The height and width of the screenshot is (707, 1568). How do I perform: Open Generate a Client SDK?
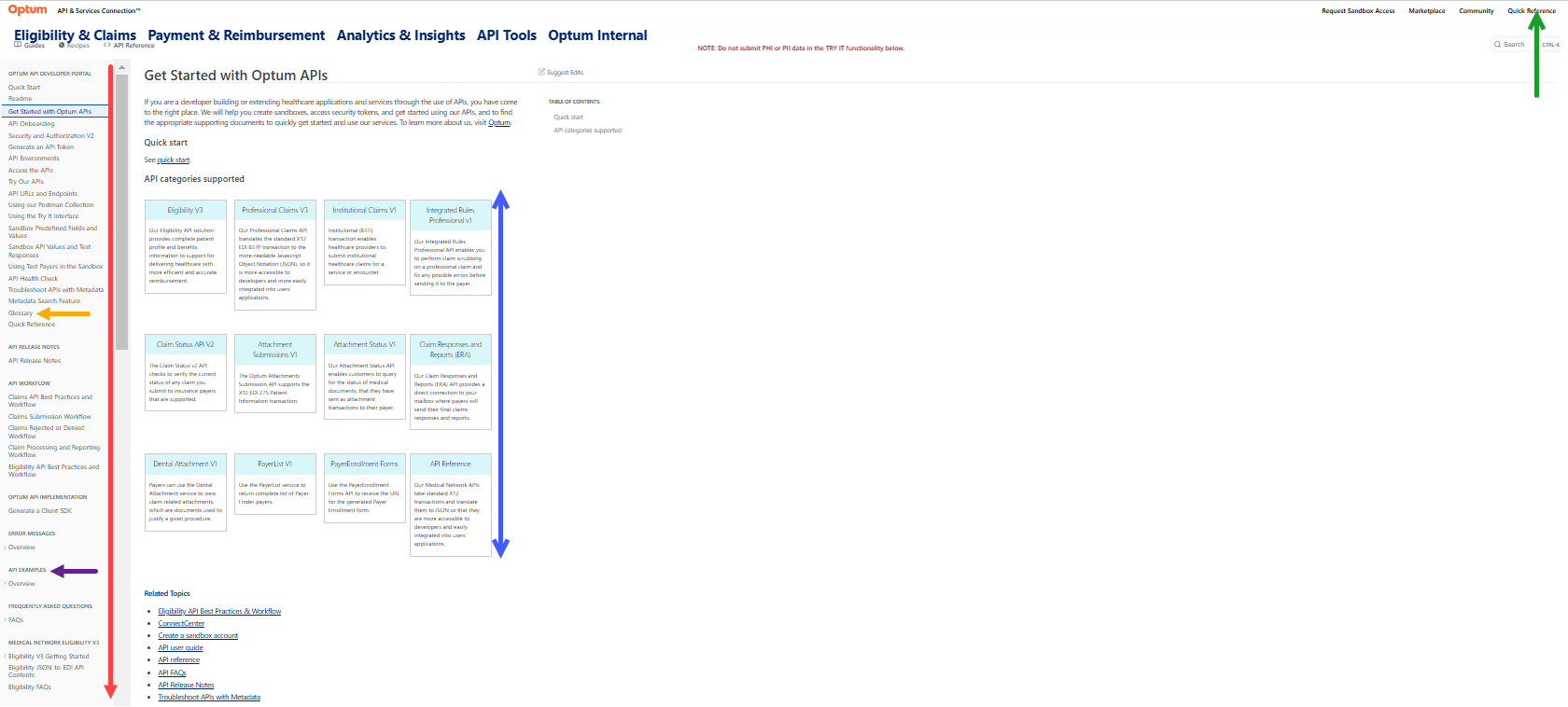pyautogui.click(x=40, y=511)
